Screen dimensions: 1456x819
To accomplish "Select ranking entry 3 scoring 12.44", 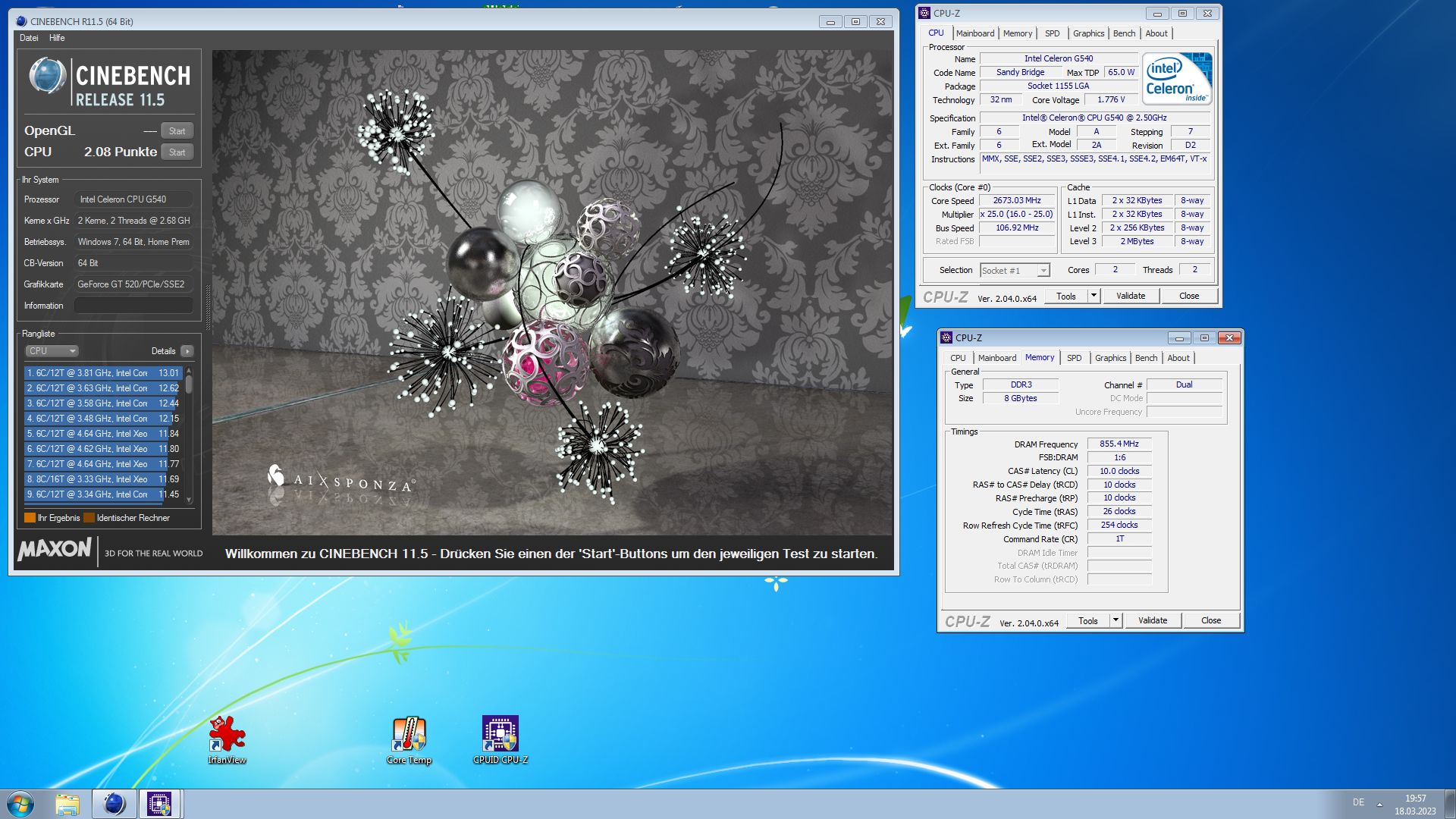I will pos(103,403).
